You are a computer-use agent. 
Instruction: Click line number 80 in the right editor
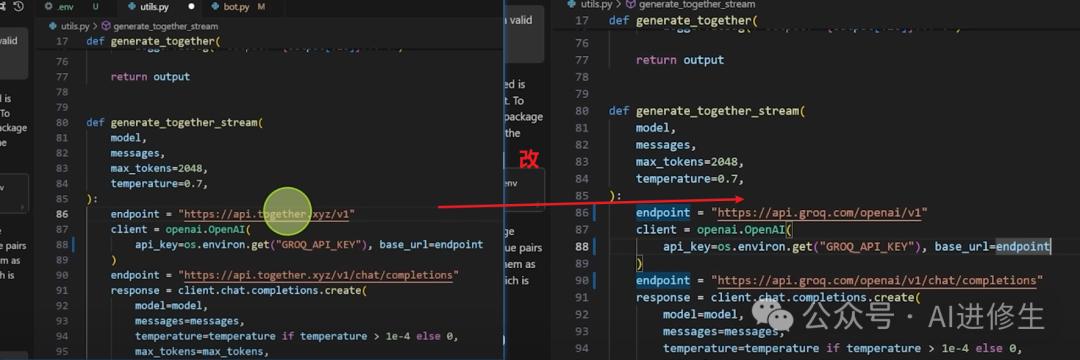coord(583,111)
